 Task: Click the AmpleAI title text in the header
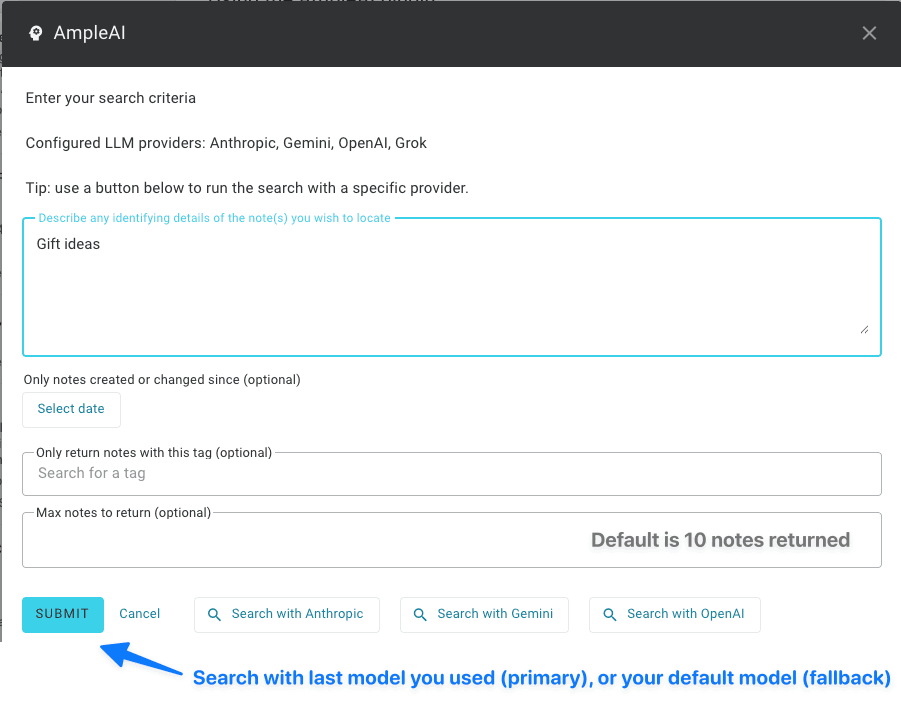coord(89,34)
